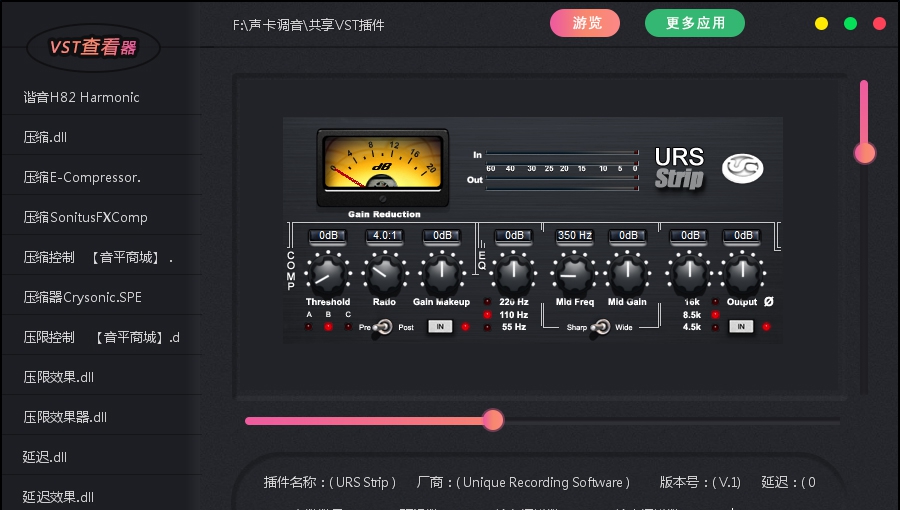This screenshot has width=900, height=510.
Task: Select 压限控制【音平商城】.d entry
Action: 102,337
